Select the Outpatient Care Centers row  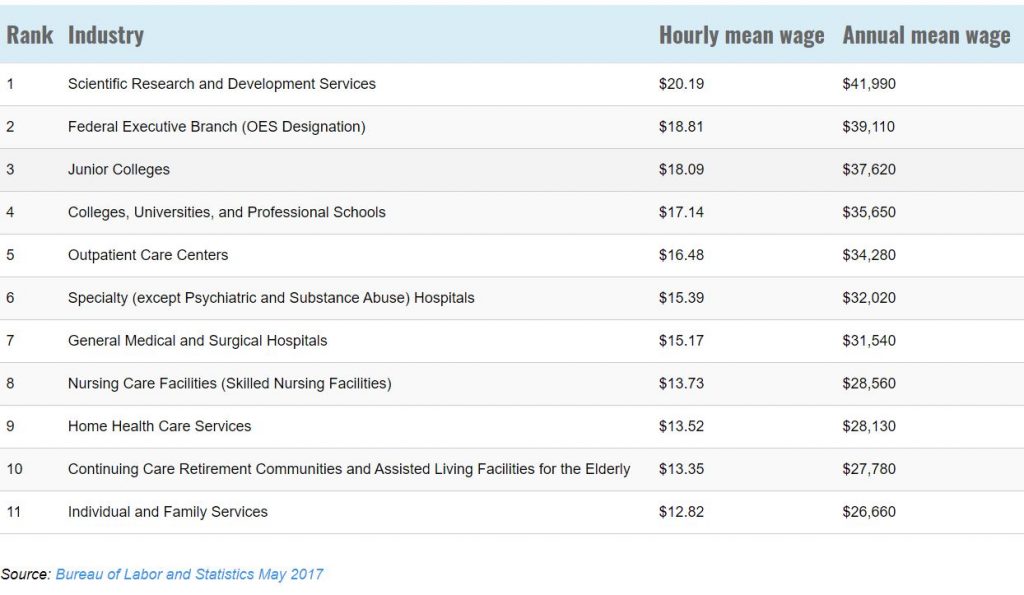tap(148, 255)
